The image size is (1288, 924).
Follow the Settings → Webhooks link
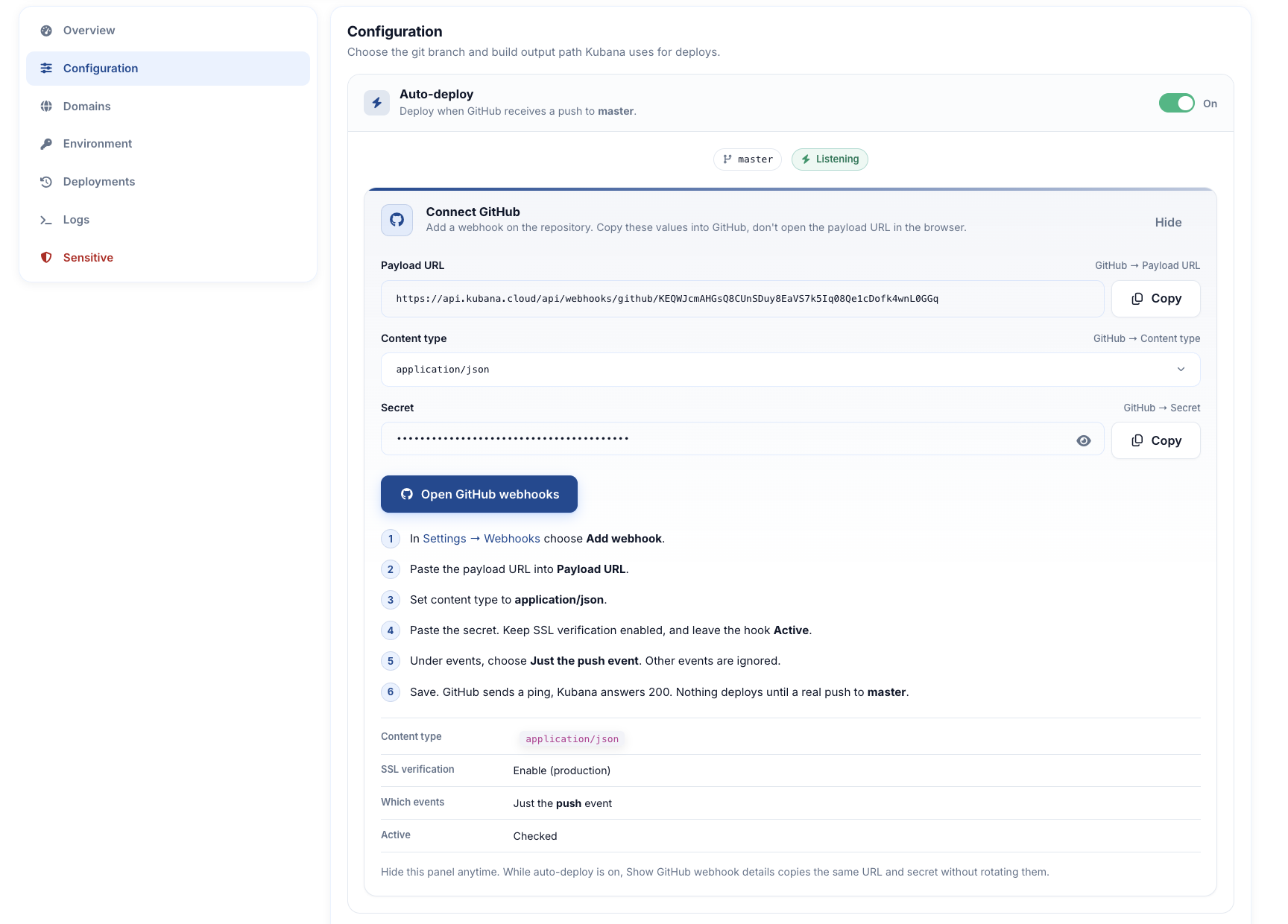(x=482, y=539)
